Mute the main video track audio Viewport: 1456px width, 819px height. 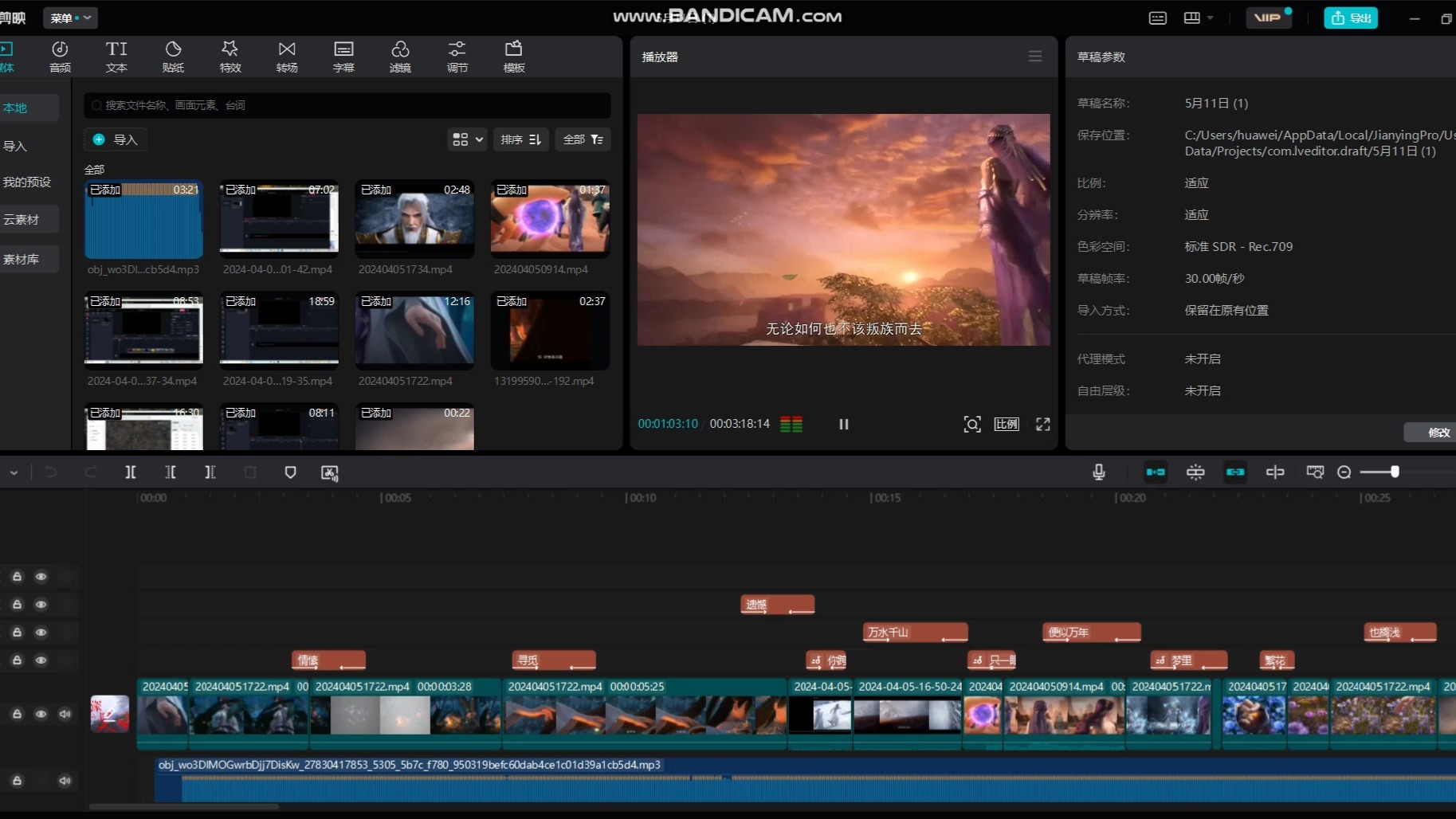(65, 714)
